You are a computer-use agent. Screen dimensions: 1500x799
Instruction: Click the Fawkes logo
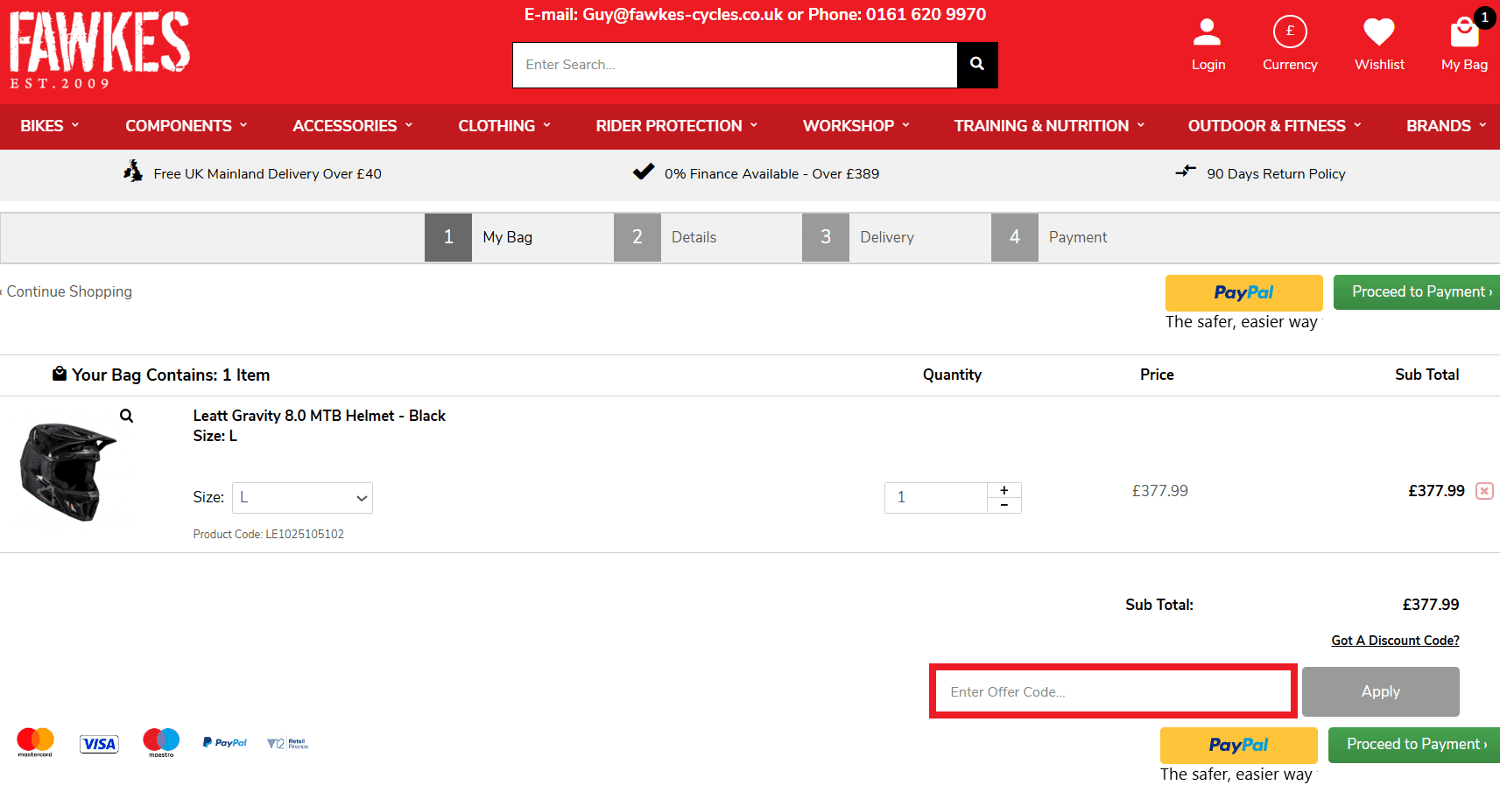pyautogui.click(x=98, y=50)
